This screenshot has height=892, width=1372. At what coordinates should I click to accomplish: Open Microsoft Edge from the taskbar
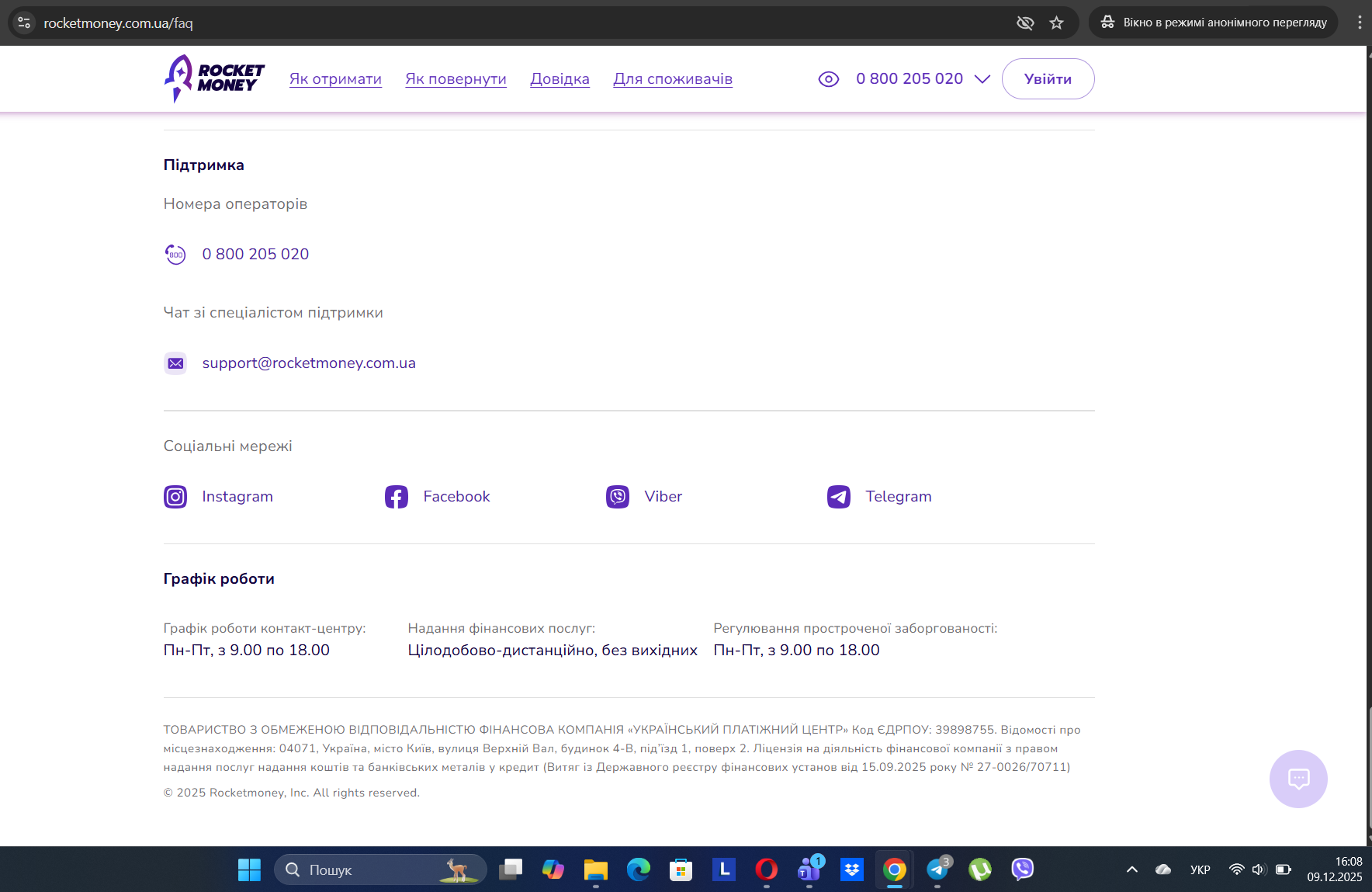click(x=638, y=869)
